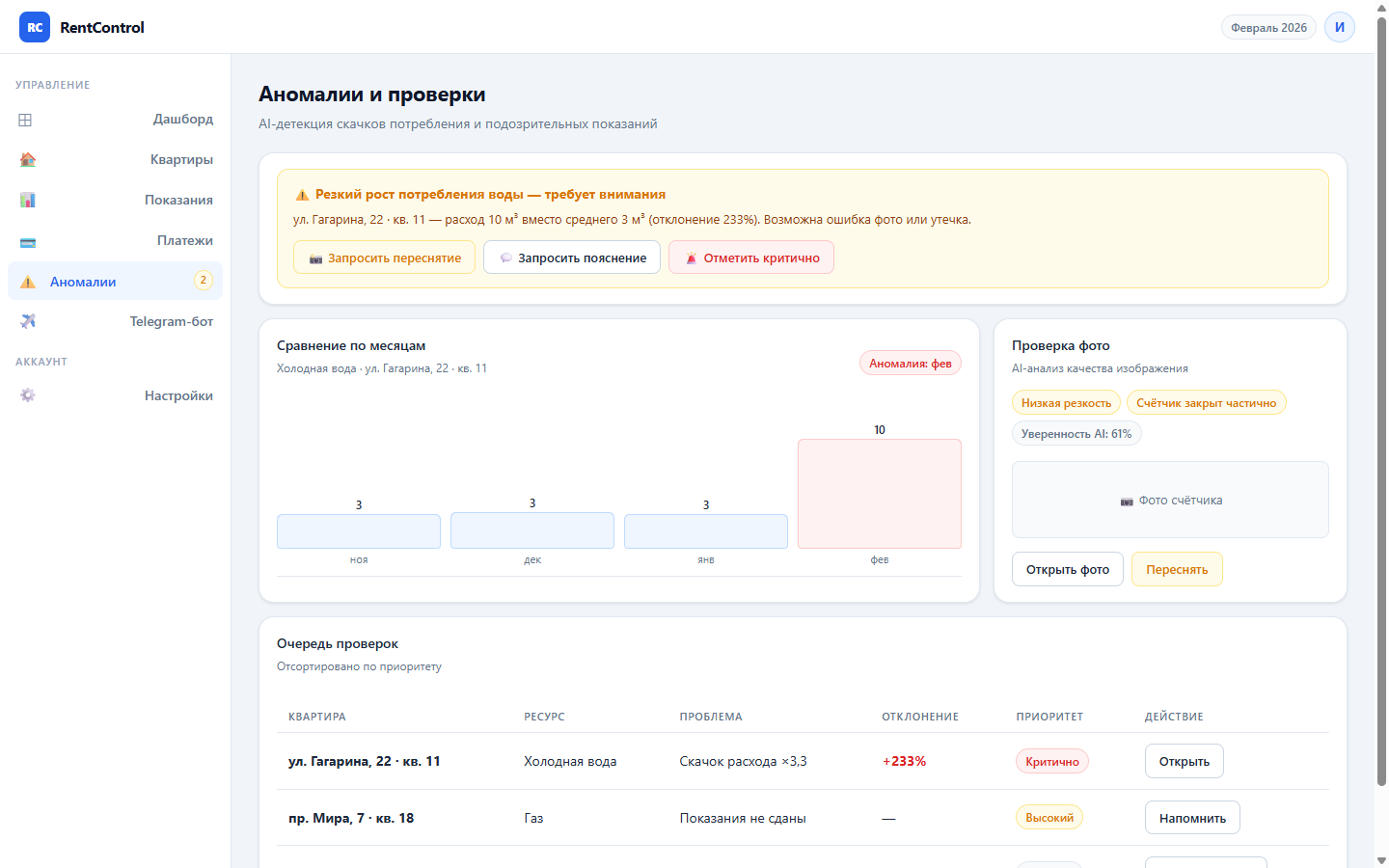Click the Фото счётчика preview placeholder
This screenshot has height=868, width=1389.
pos(1170,500)
